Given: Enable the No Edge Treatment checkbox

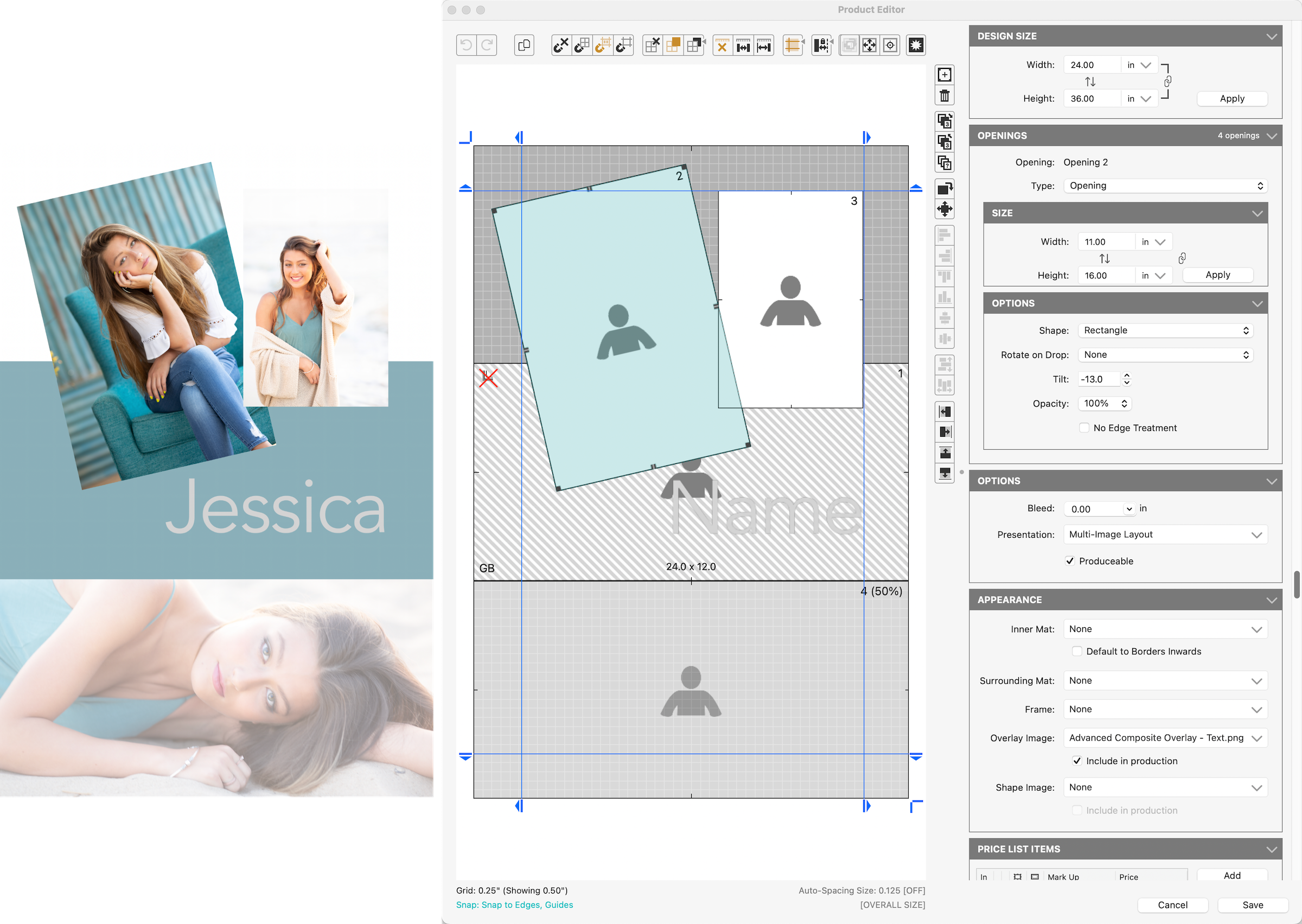Looking at the screenshot, I should pyautogui.click(x=1084, y=428).
